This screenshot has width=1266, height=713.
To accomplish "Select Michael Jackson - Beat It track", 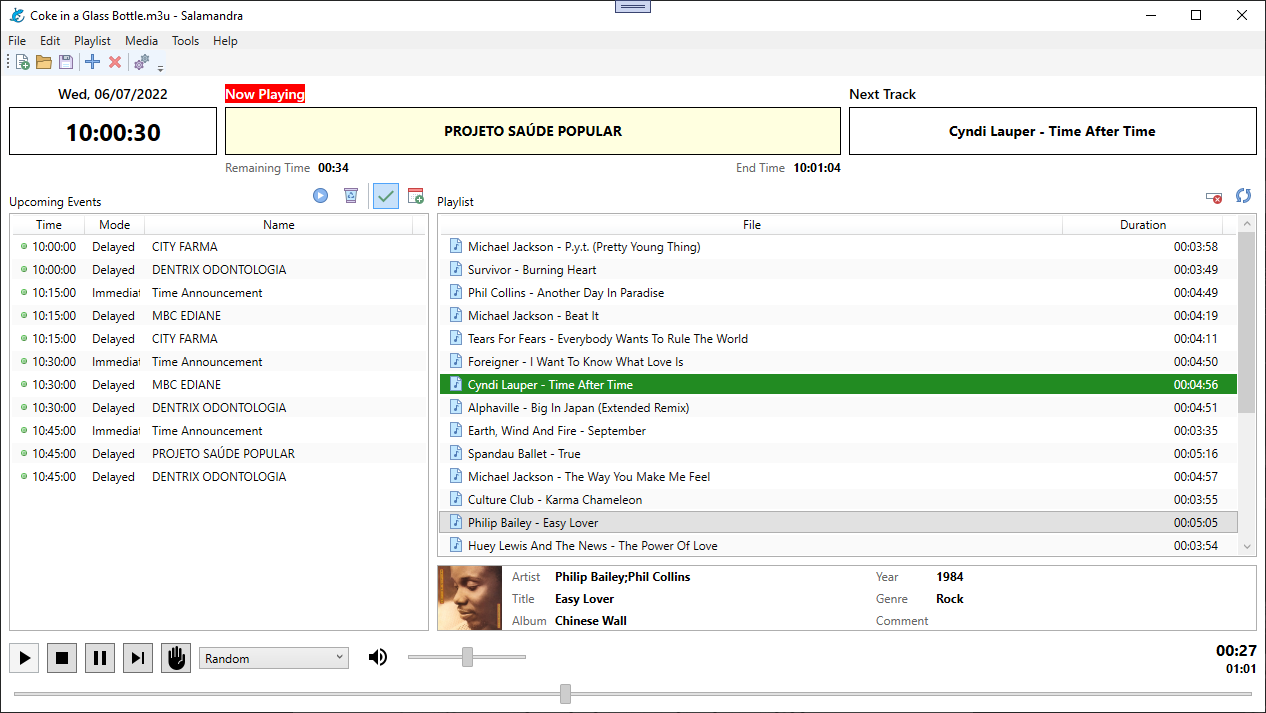I will tap(838, 316).
